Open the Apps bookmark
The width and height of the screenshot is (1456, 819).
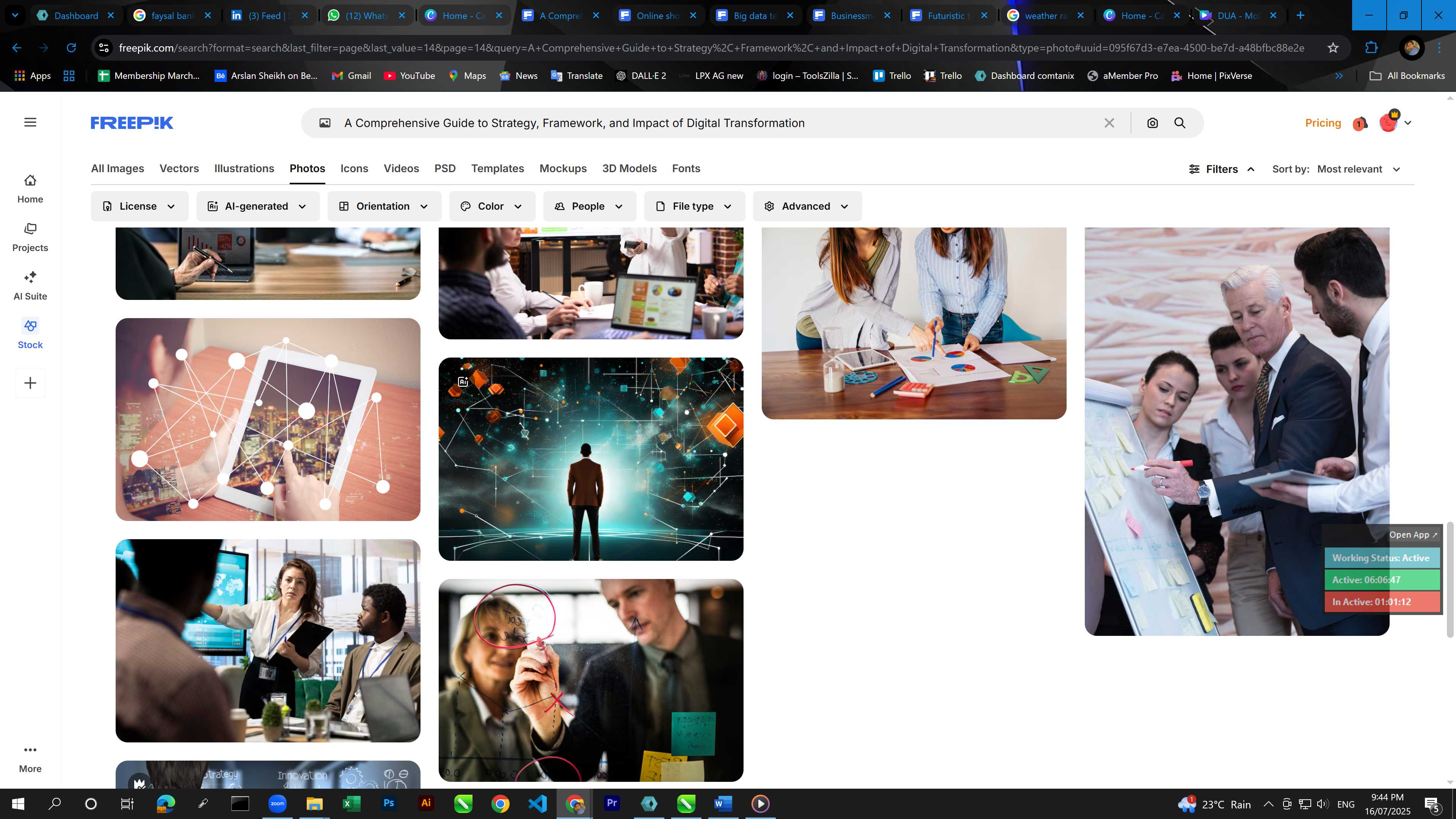pyautogui.click(x=32, y=76)
